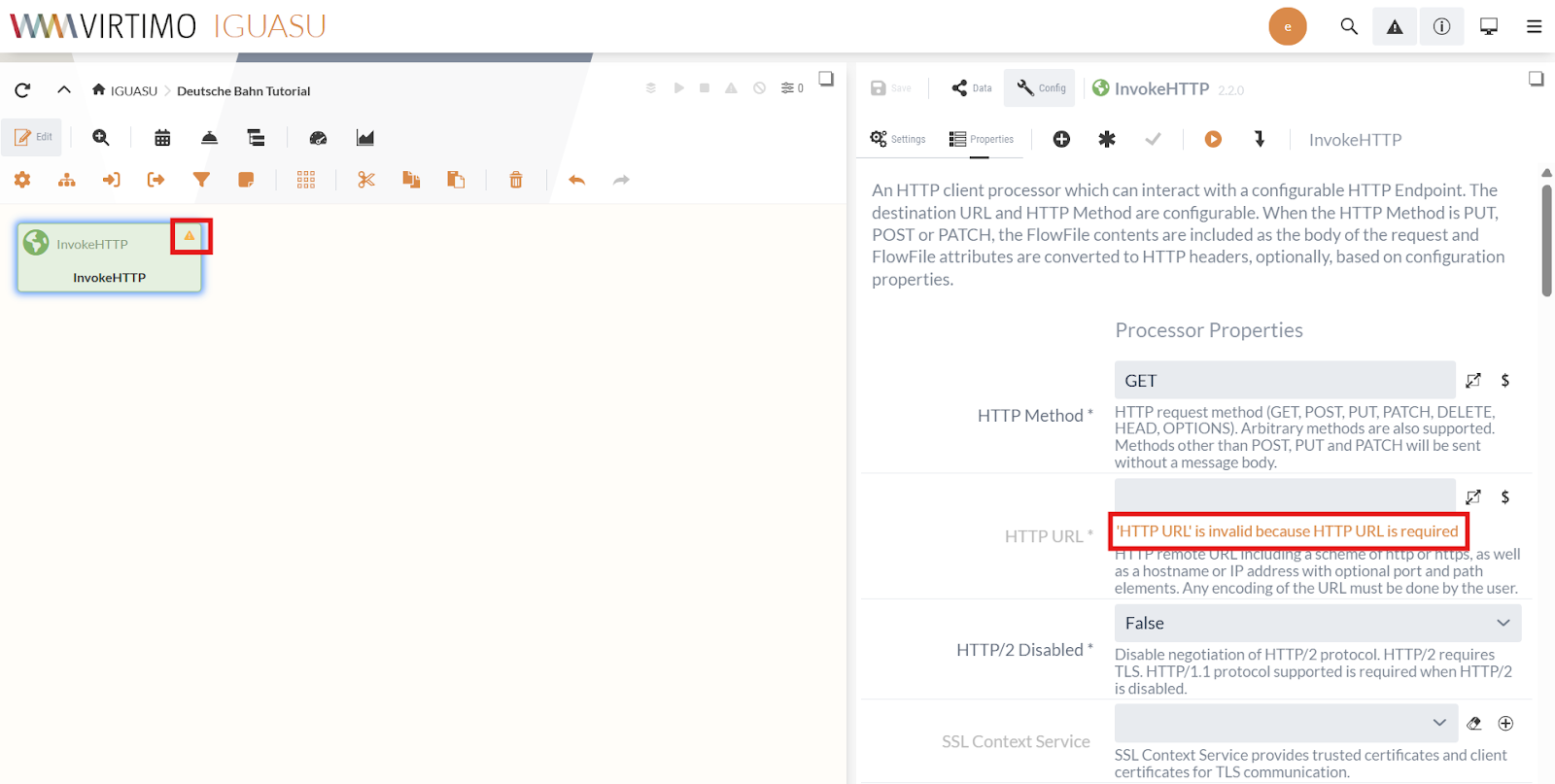The width and height of the screenshot is (1555, 784).
Task: Click the Config button
Action: [x=1041, y=88]
